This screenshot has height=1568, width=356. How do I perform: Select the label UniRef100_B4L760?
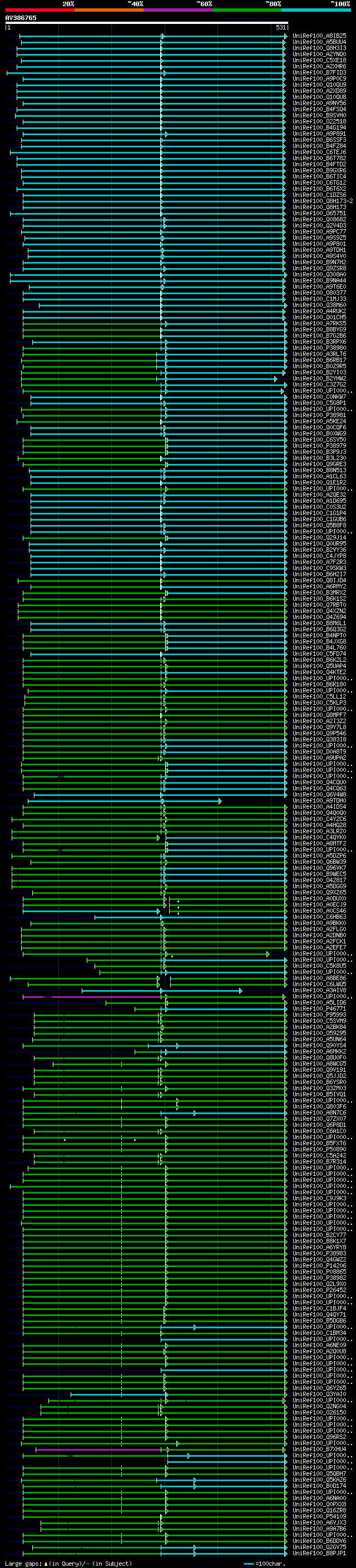[319, 647]
